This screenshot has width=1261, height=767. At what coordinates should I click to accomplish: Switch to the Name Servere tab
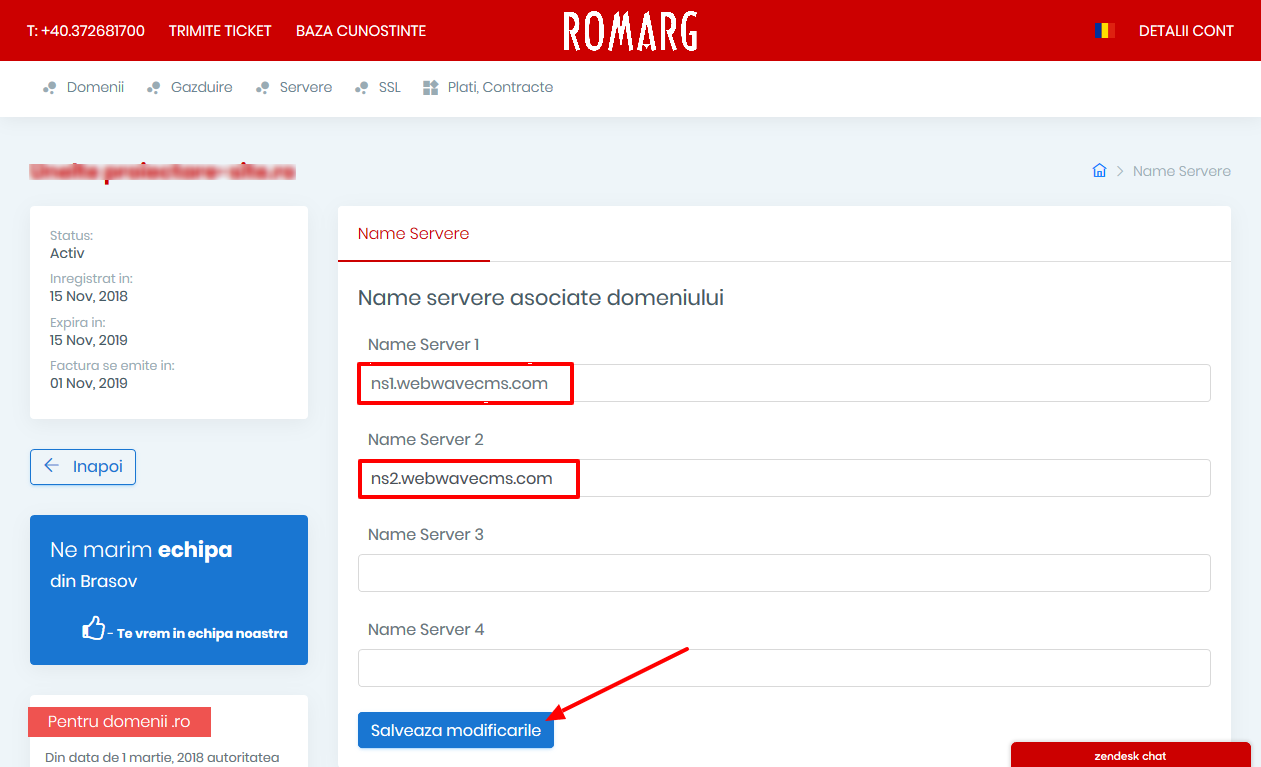(x=413, y=233)
